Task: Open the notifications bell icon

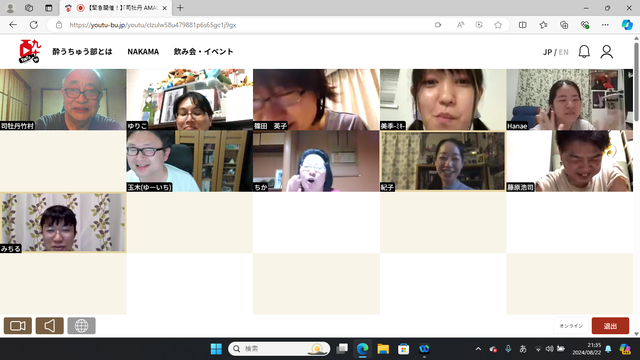Action: coord(584,52)
